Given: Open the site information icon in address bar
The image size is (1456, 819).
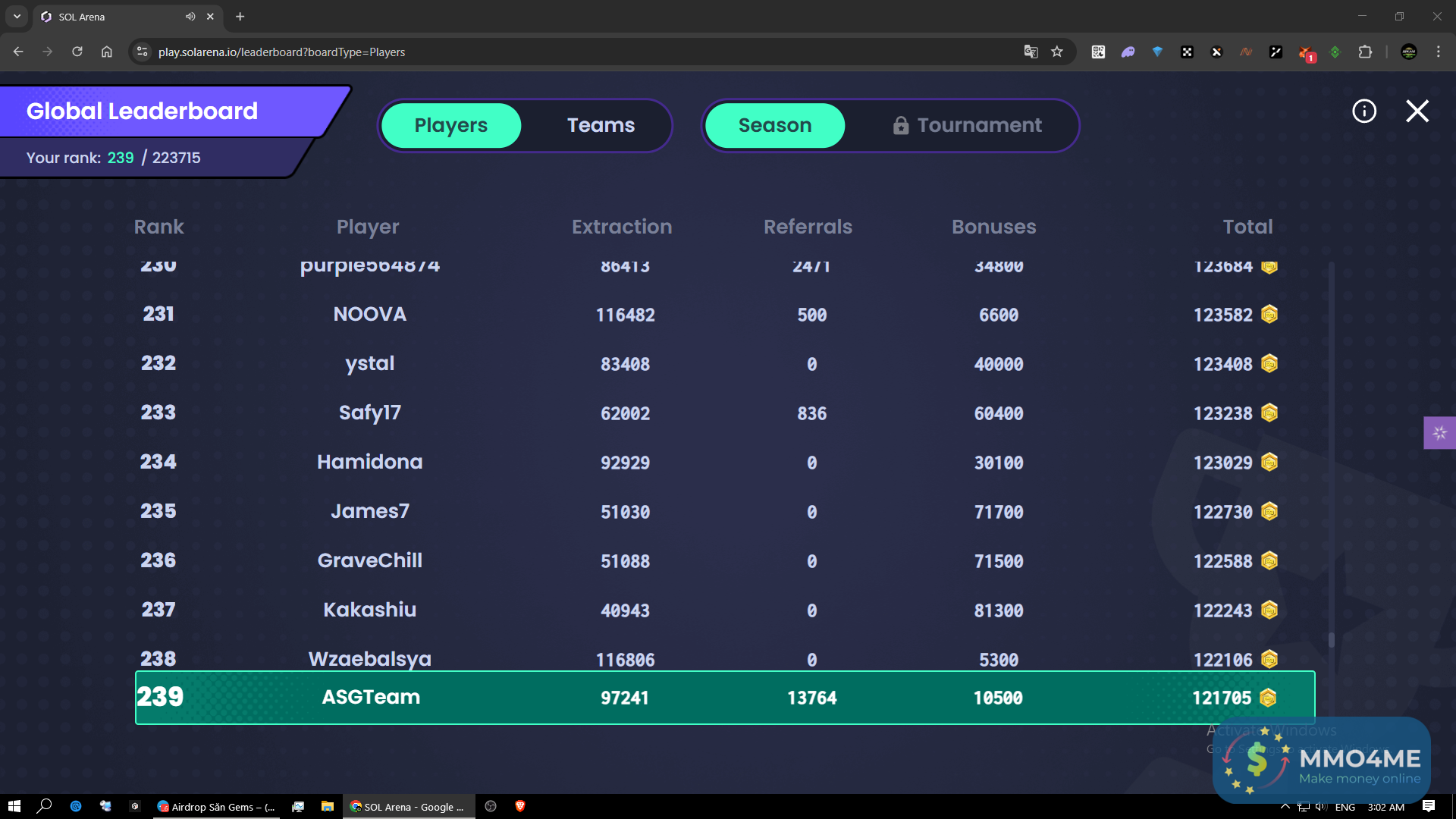Looking at the screenshot, I should [142, 52].
